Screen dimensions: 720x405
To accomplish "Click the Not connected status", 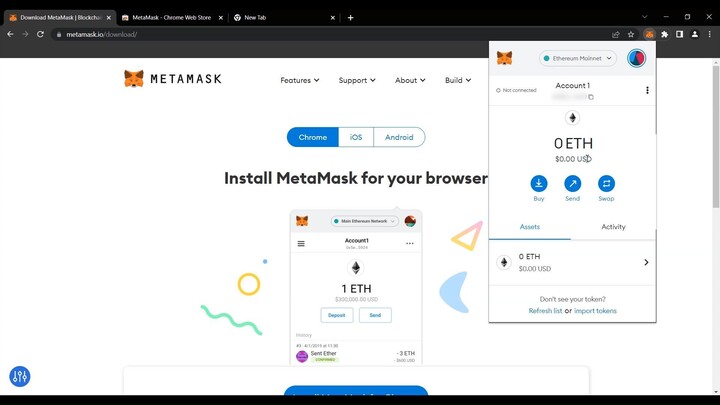I will pyautogui.click(x=516, y=90).
